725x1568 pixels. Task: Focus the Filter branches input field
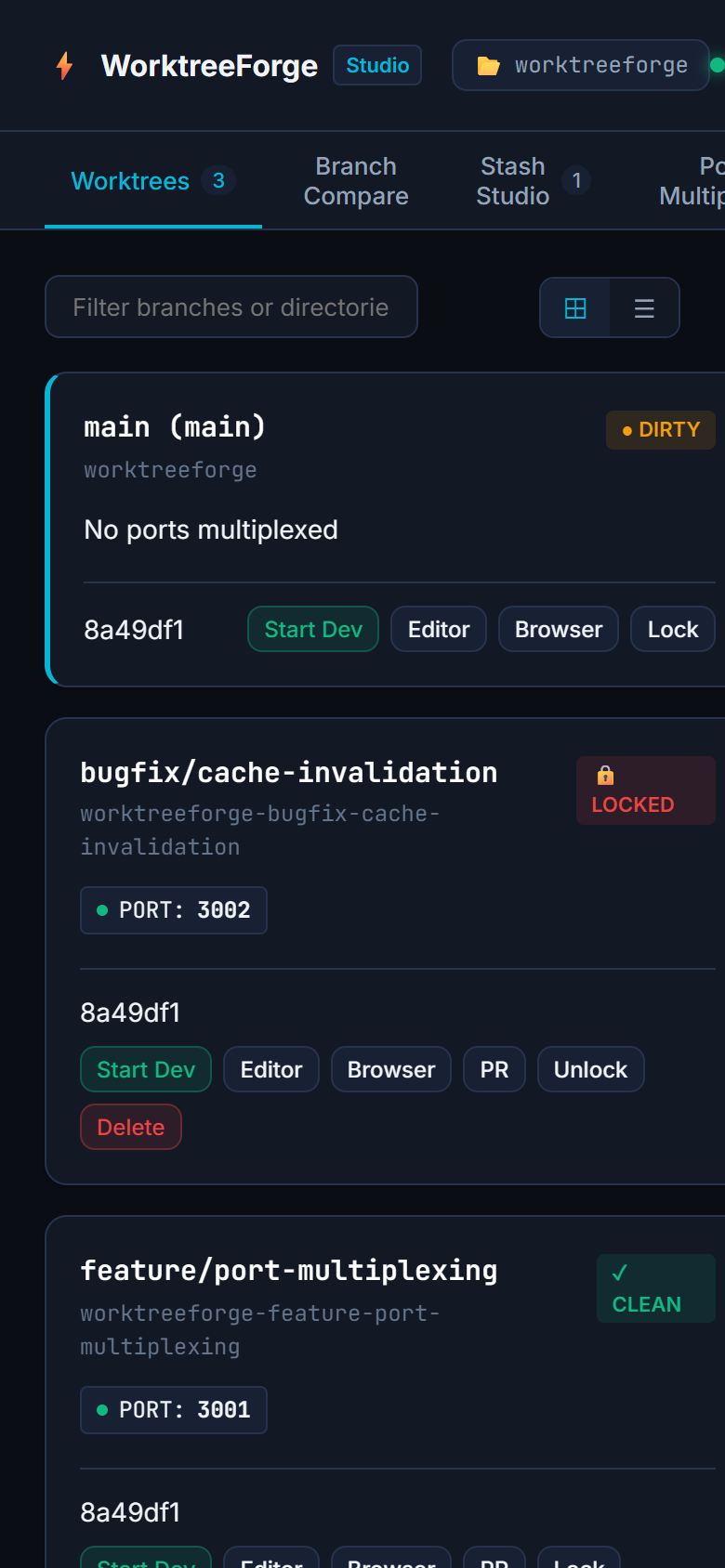point(231,307)
